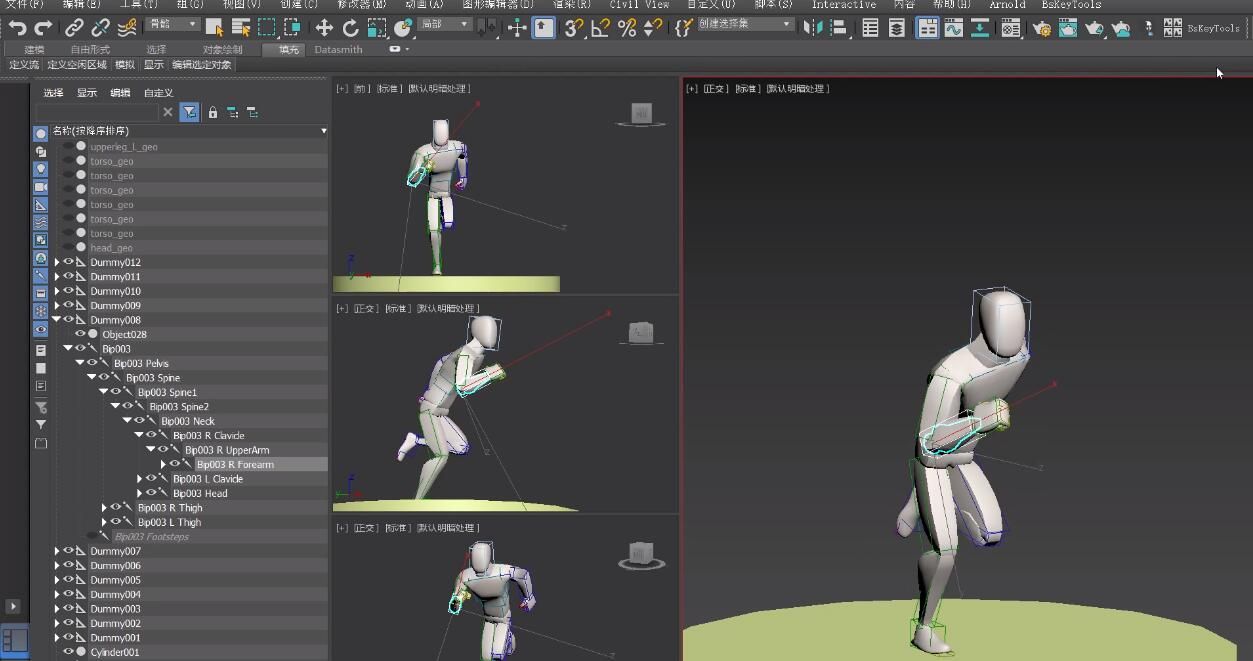Toggle visibility eye of Object028
Screen dimensions: 1253x661
pos(81,334)
